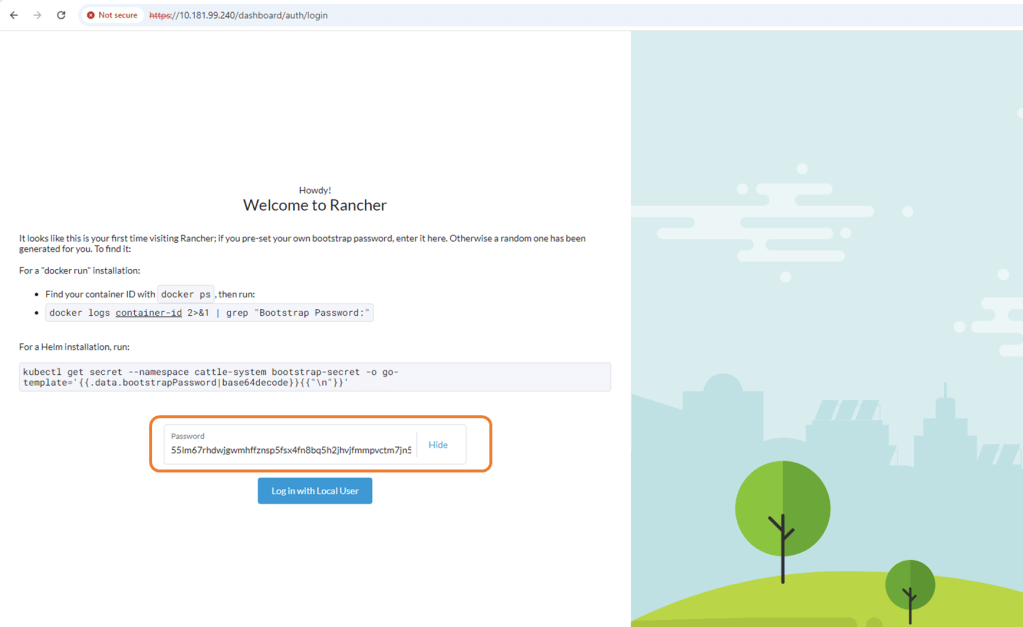Click the "Howdy!" greeting text
The image size is (1023, 627).
[314, 190]
